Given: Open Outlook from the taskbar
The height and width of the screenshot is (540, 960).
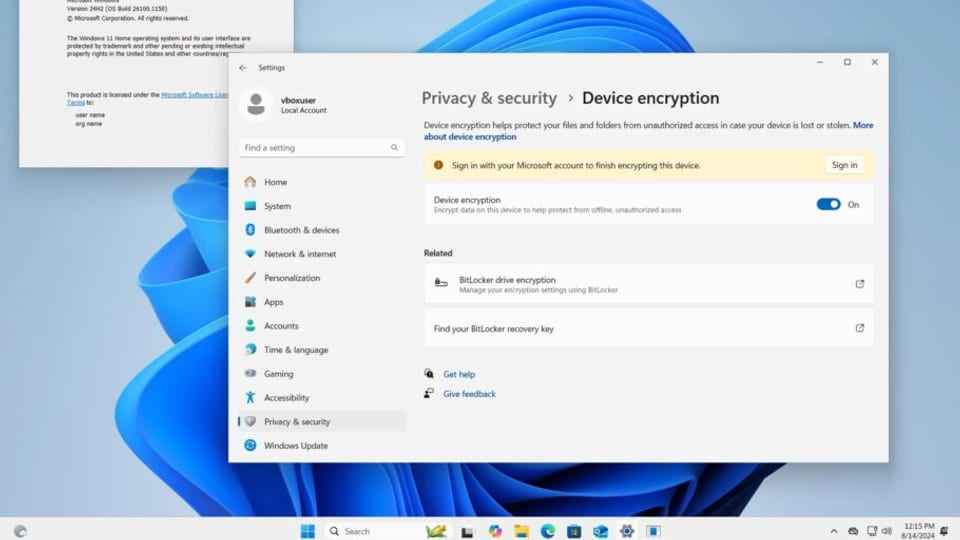Looking at the screenshot, I should 600,531.
